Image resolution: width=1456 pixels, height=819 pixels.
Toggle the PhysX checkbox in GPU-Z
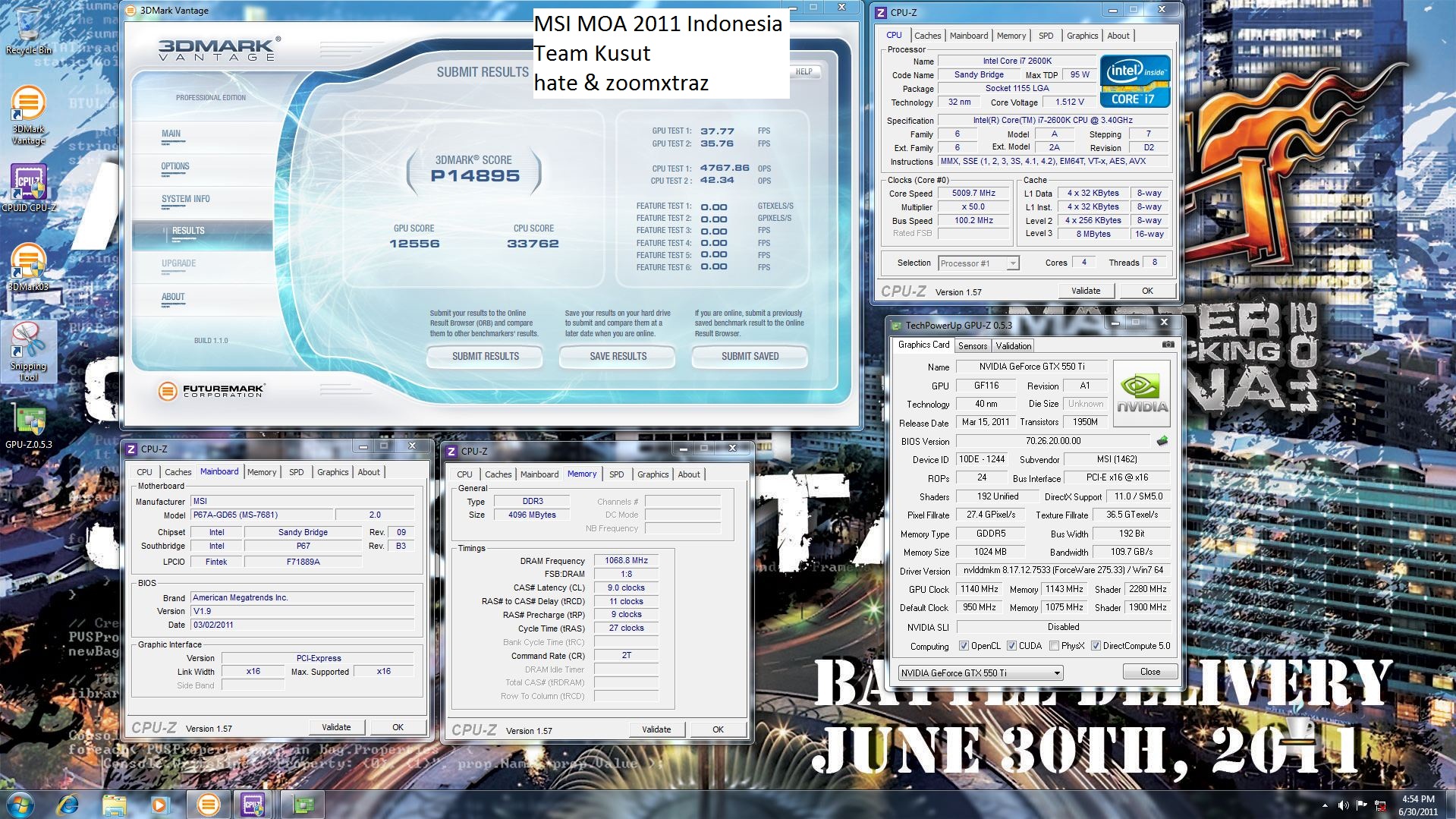pos(1054,646)
